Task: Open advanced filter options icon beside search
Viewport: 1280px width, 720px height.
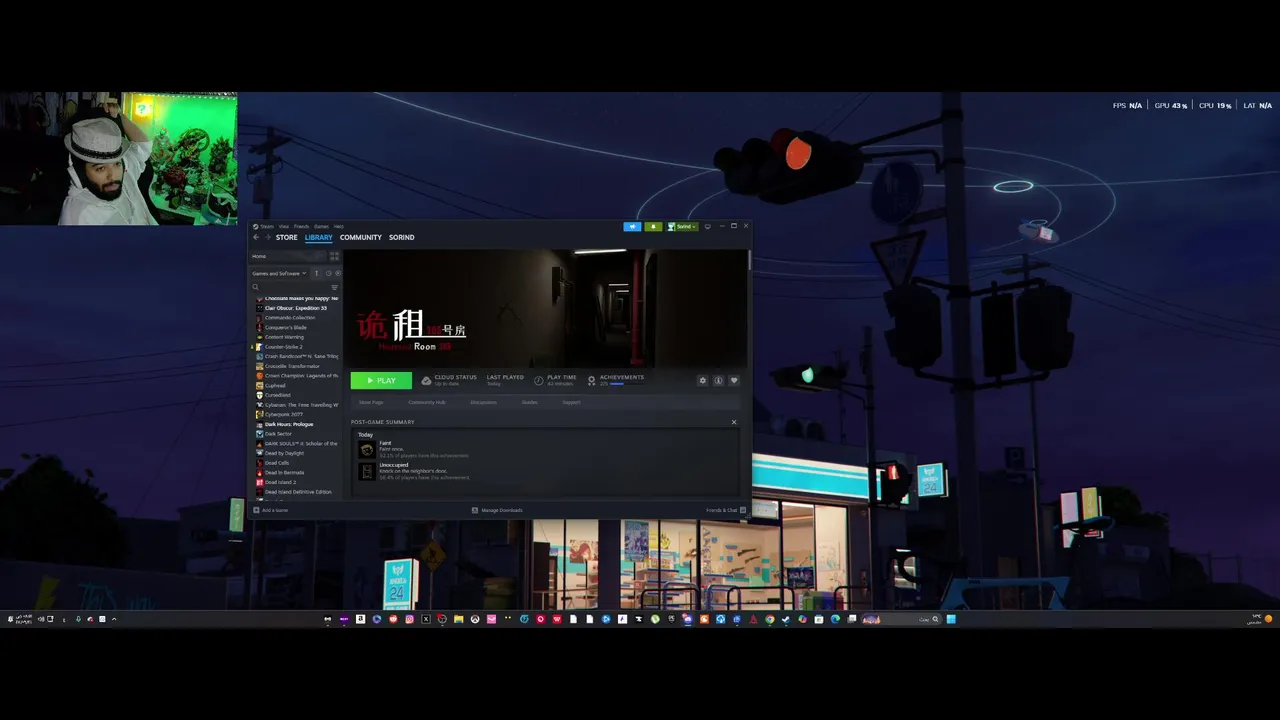Action: coord(334,288)
